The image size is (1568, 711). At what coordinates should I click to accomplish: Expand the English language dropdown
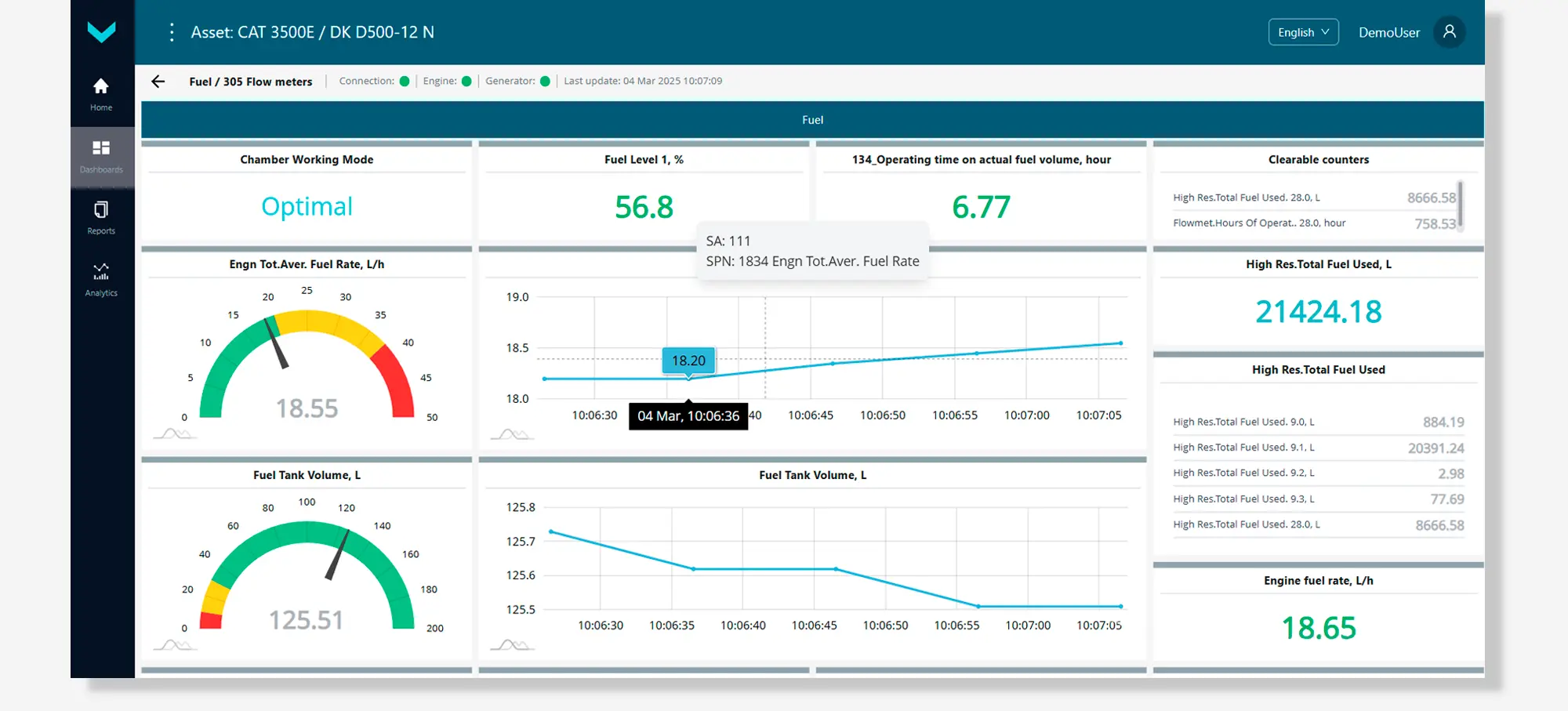click(x=1303, y=32)
